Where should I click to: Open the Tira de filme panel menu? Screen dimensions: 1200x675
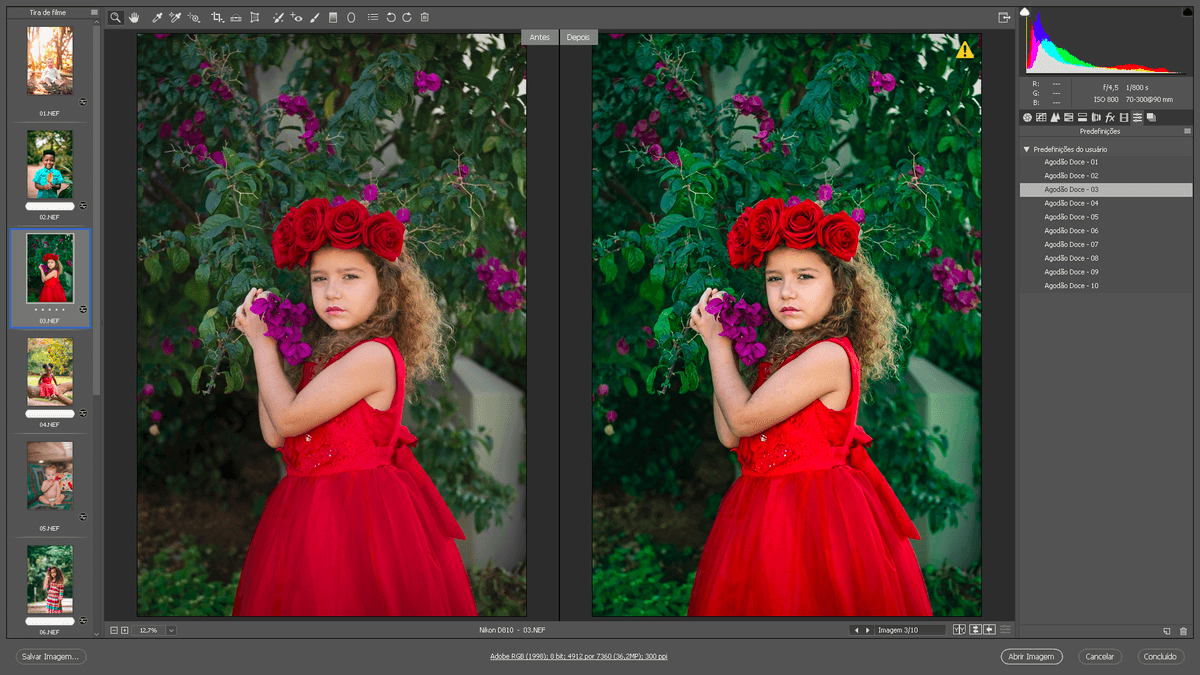point(94,13)
